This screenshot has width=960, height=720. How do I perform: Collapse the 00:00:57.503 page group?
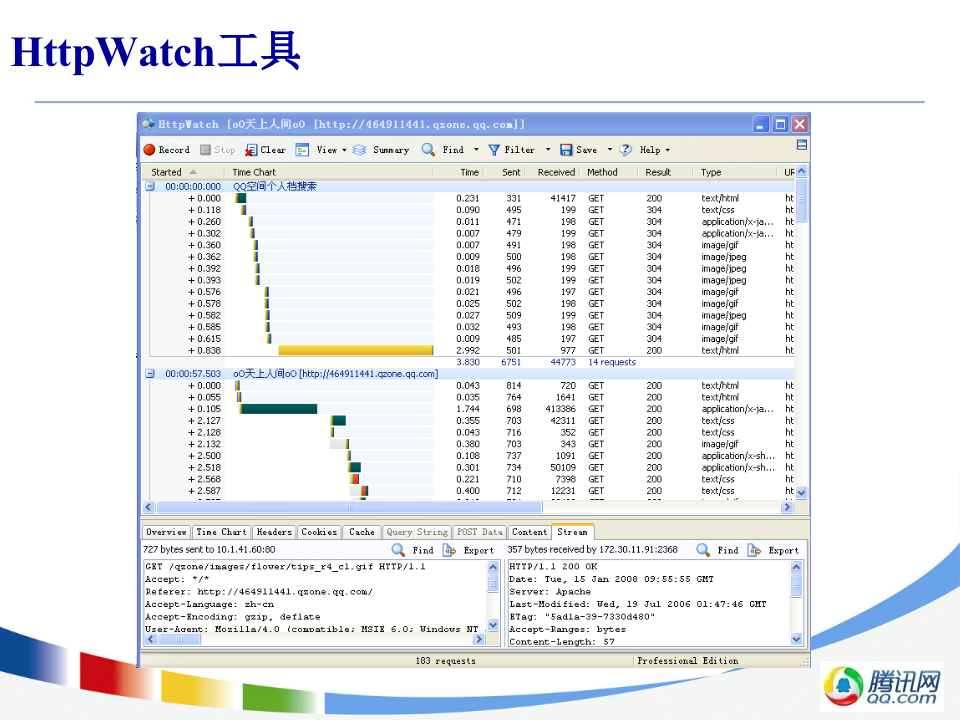tap(150, 374)
